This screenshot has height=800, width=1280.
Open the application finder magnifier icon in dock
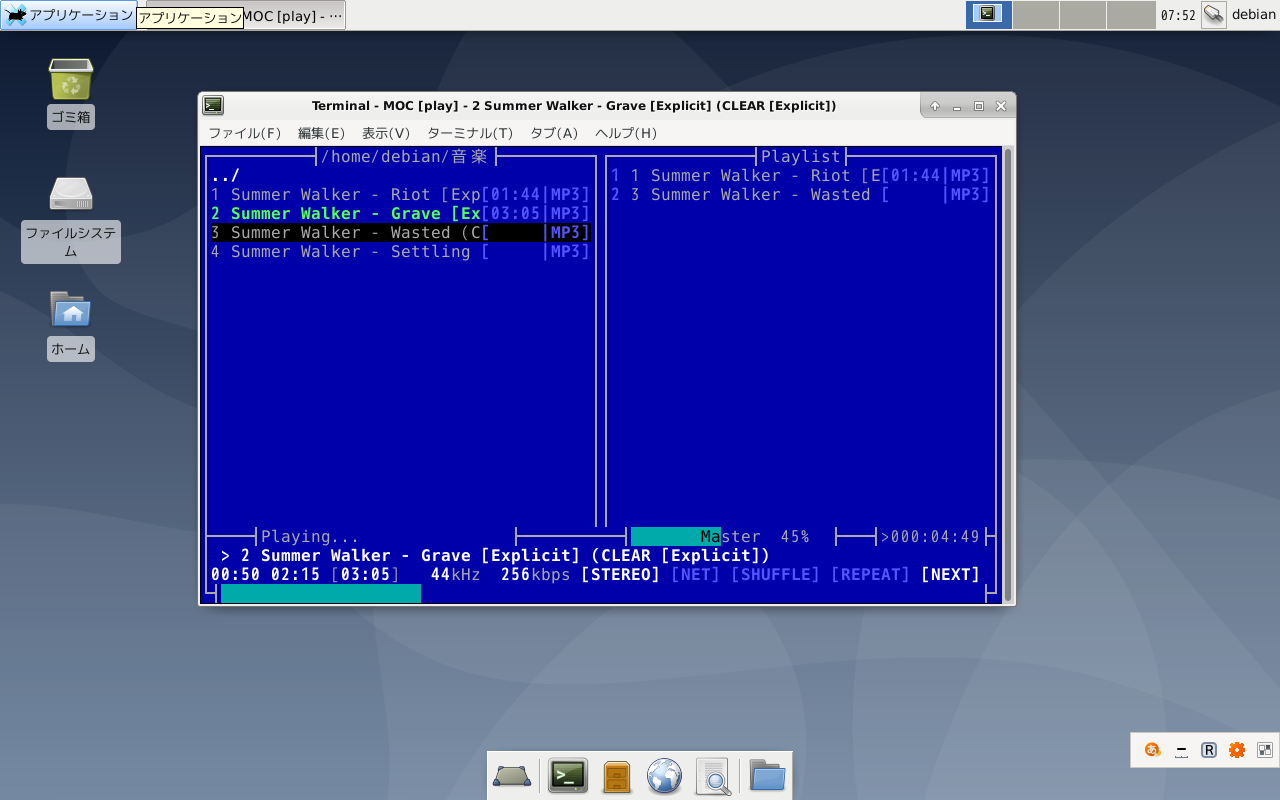tap(713, 776)
